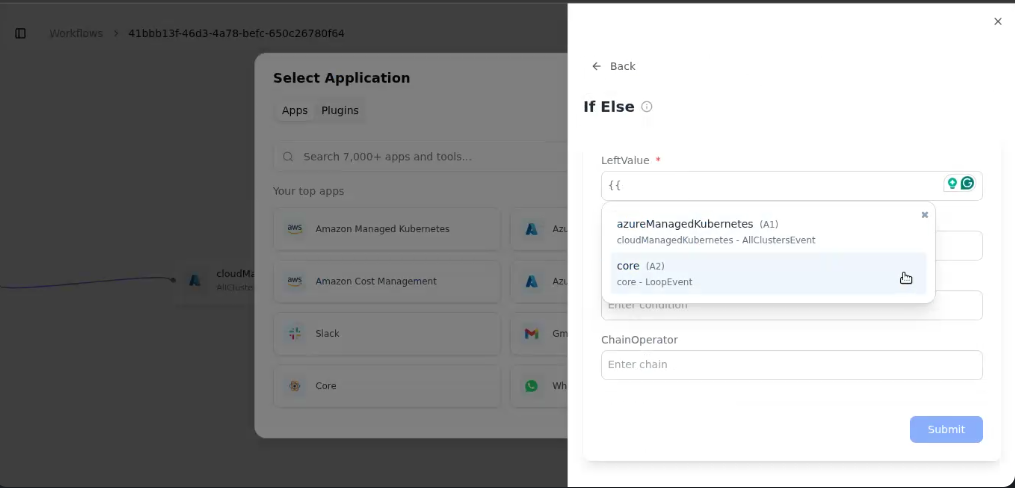Click the Submit button

pos(946,429)
